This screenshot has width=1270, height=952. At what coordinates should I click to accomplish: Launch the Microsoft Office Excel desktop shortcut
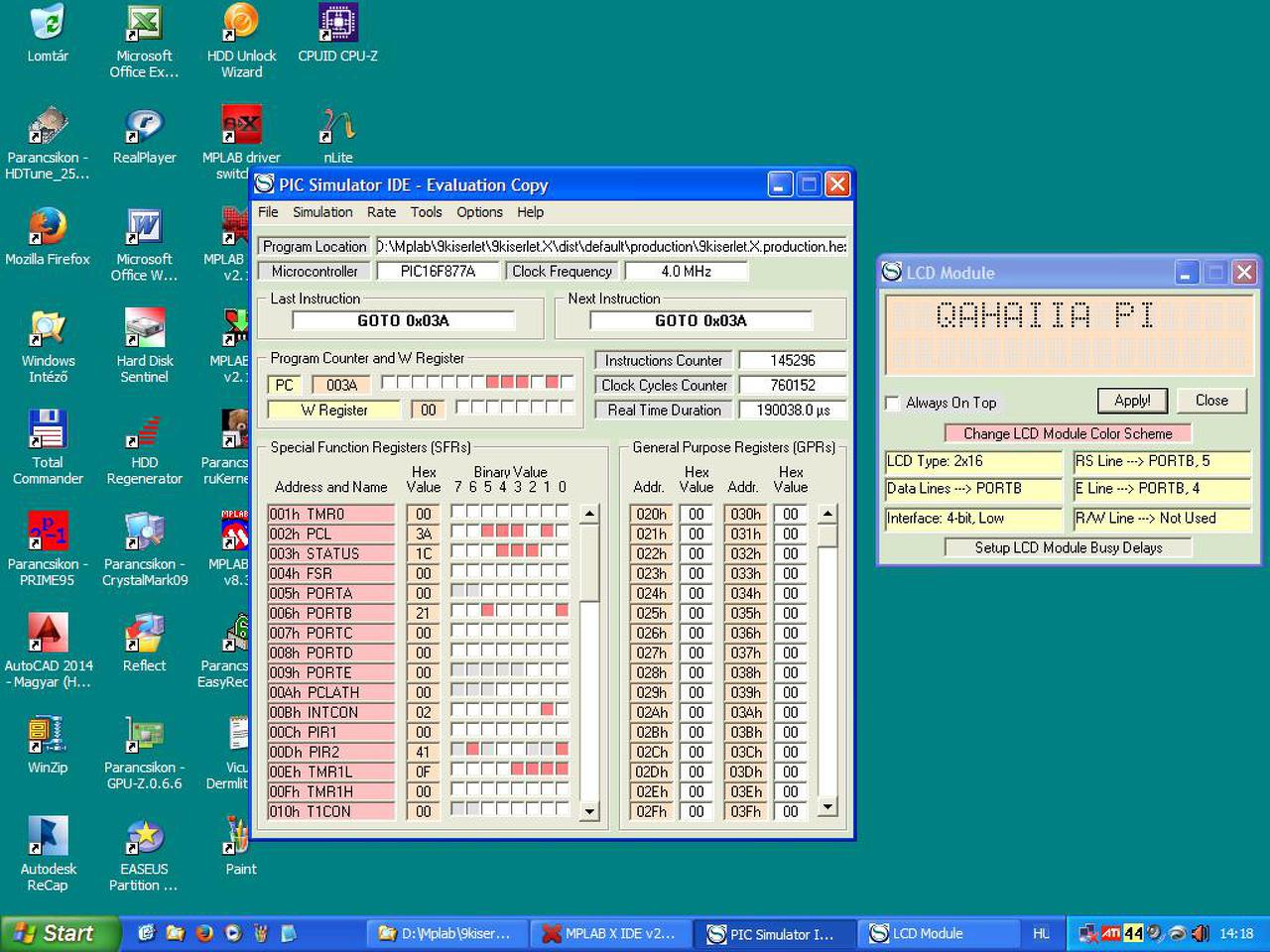144,41
